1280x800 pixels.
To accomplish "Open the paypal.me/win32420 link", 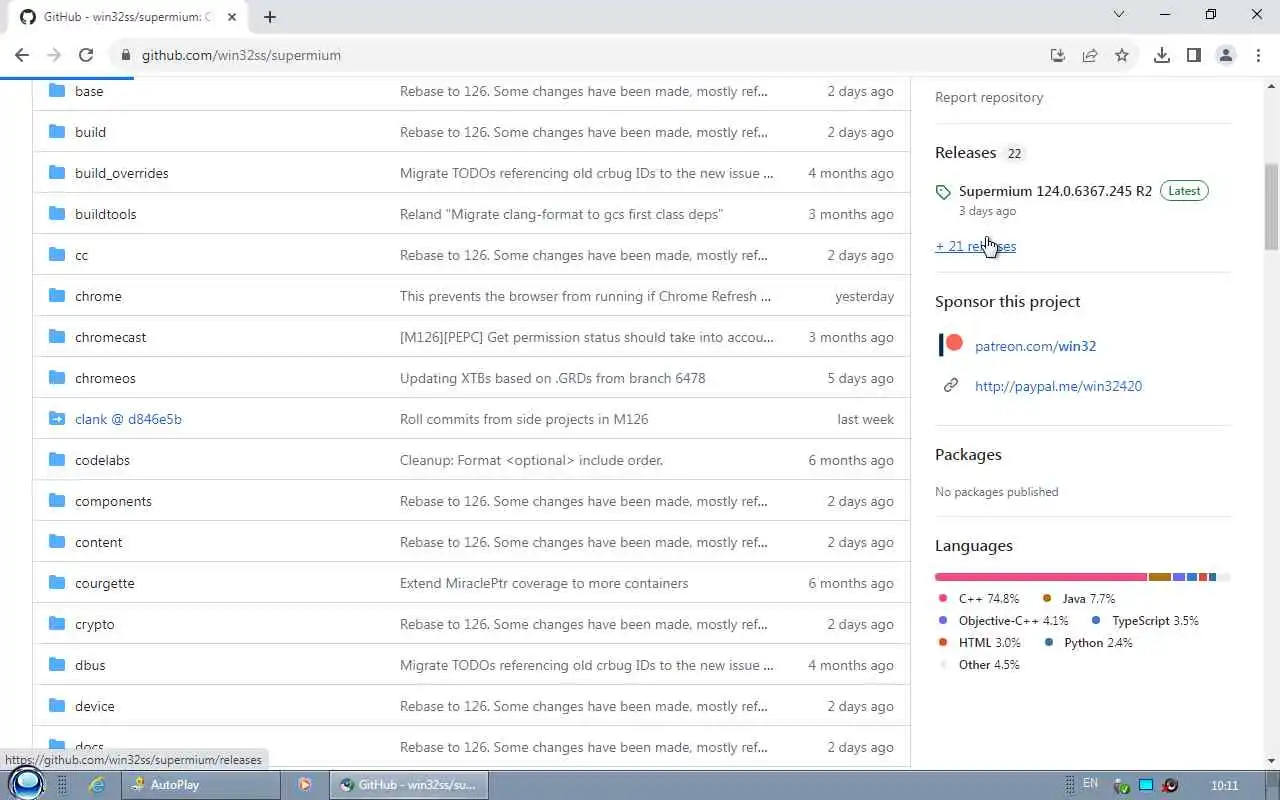I will 1058,386.
